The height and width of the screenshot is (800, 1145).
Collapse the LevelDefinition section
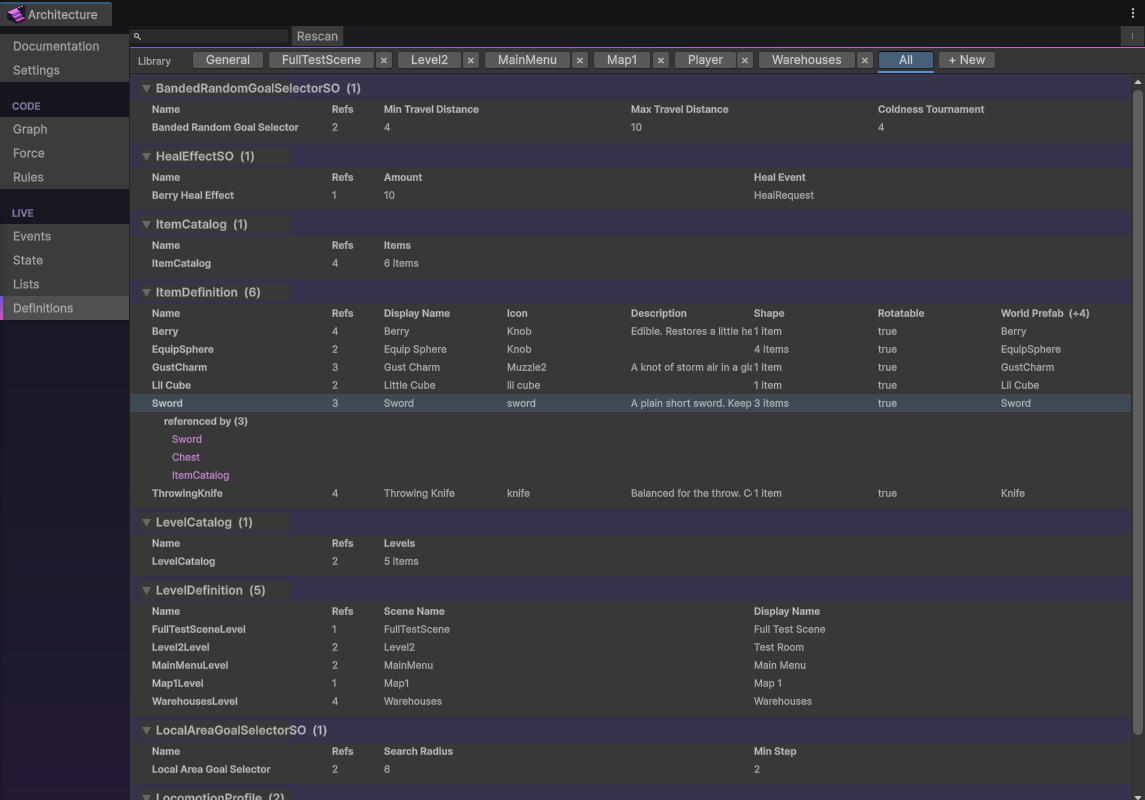(x=146, y=590)
